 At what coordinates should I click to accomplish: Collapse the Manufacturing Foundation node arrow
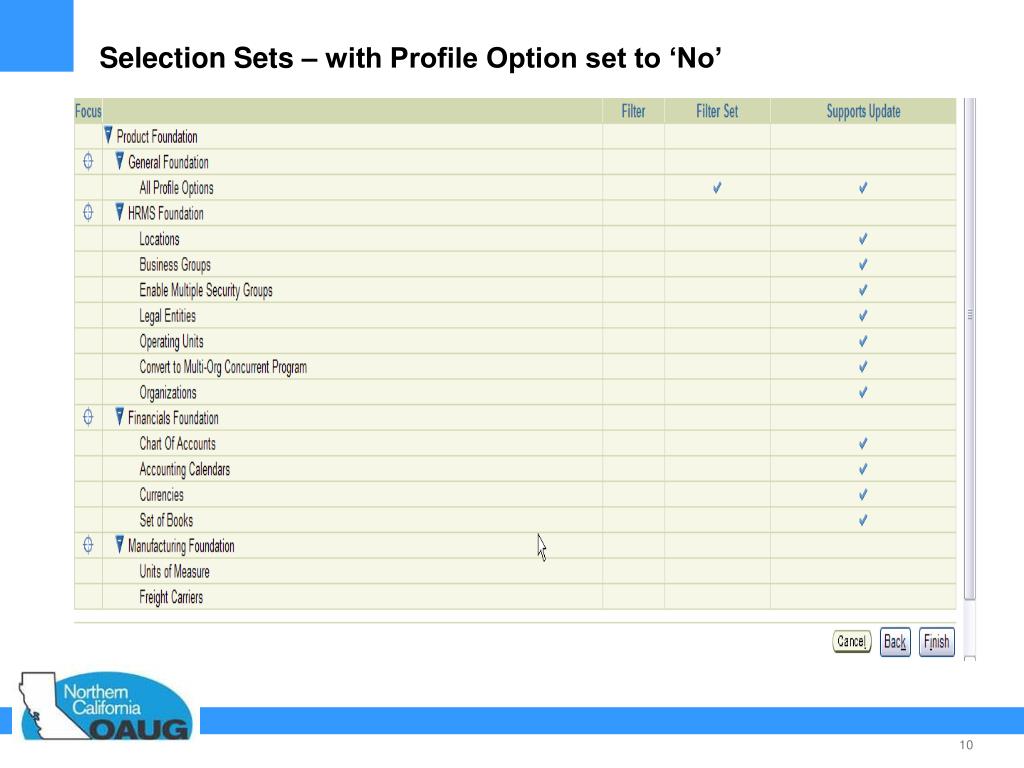(x=120, y=544)
